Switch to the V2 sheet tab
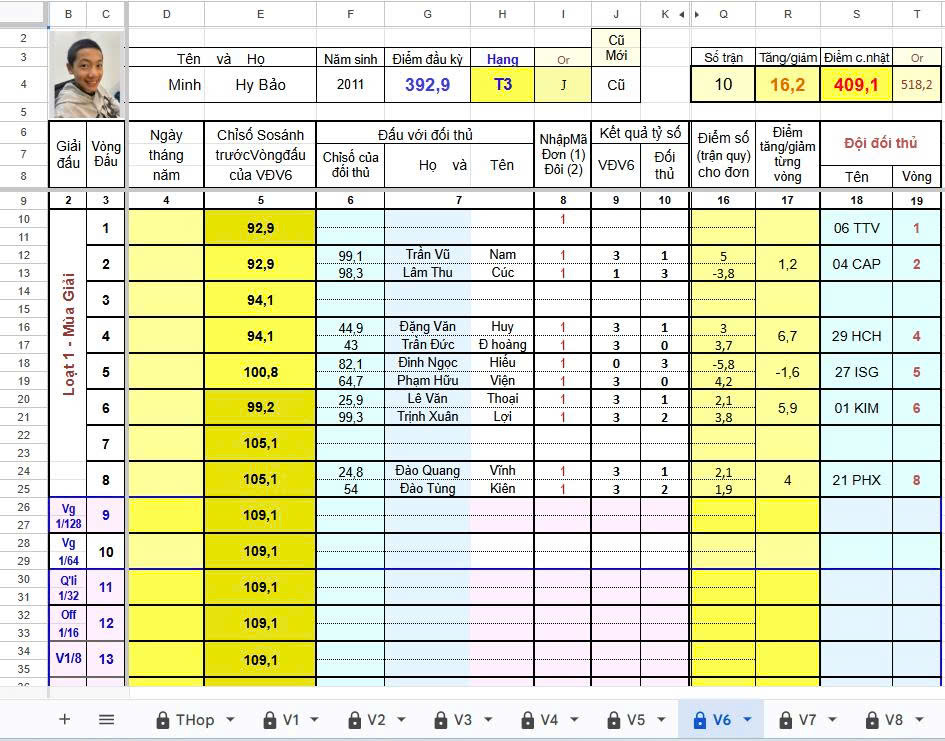This screenshot has height=741, width=945. (376, 719)
